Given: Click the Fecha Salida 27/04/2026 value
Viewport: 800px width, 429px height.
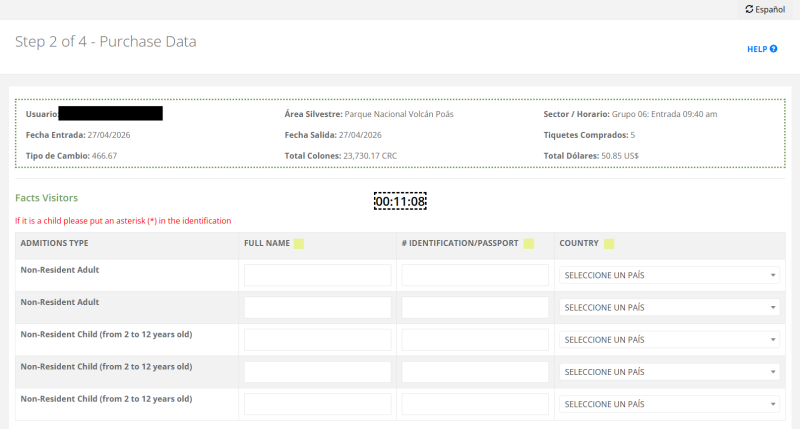Looking at the screenshot, I should point(360,135).
